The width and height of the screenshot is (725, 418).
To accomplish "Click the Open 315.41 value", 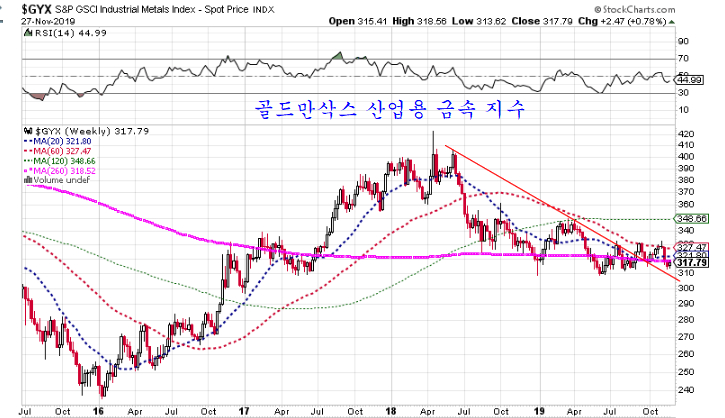I will tap(358, 21).
